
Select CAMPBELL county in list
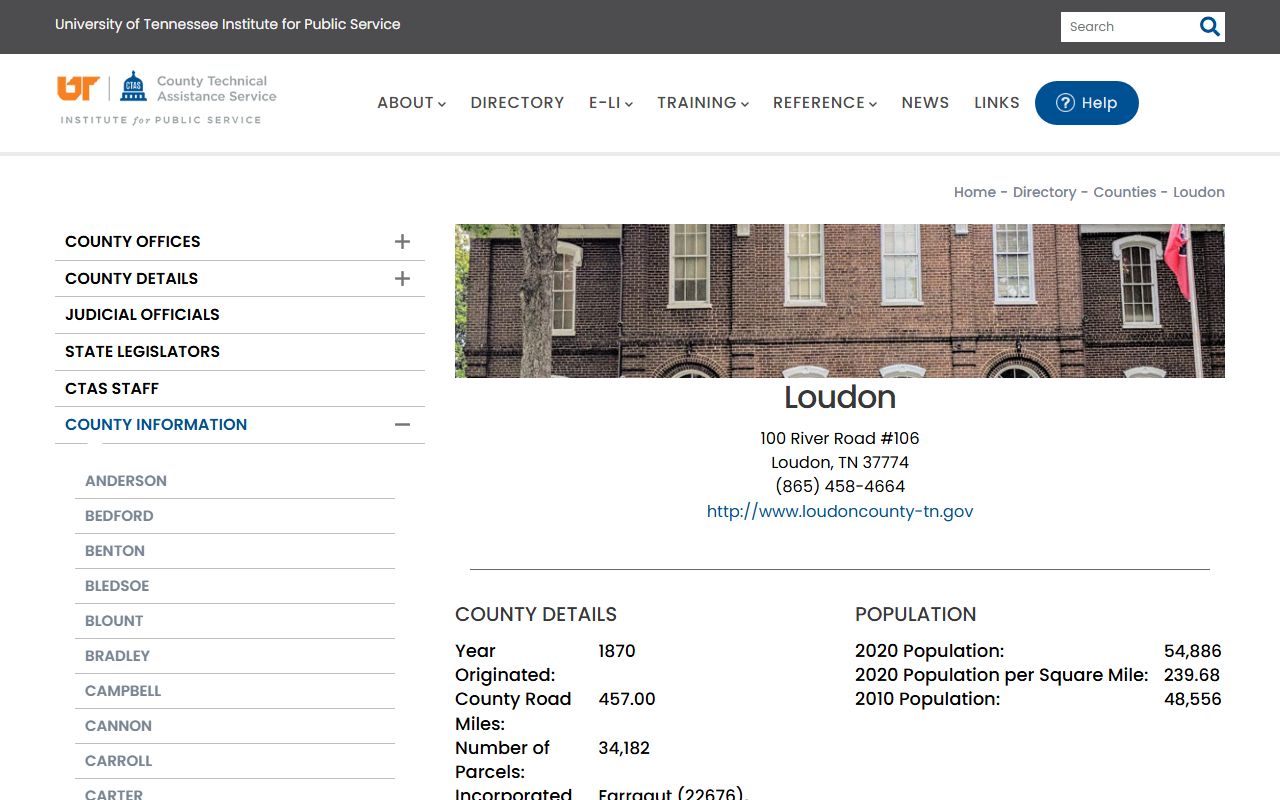(x=123, y=691)
